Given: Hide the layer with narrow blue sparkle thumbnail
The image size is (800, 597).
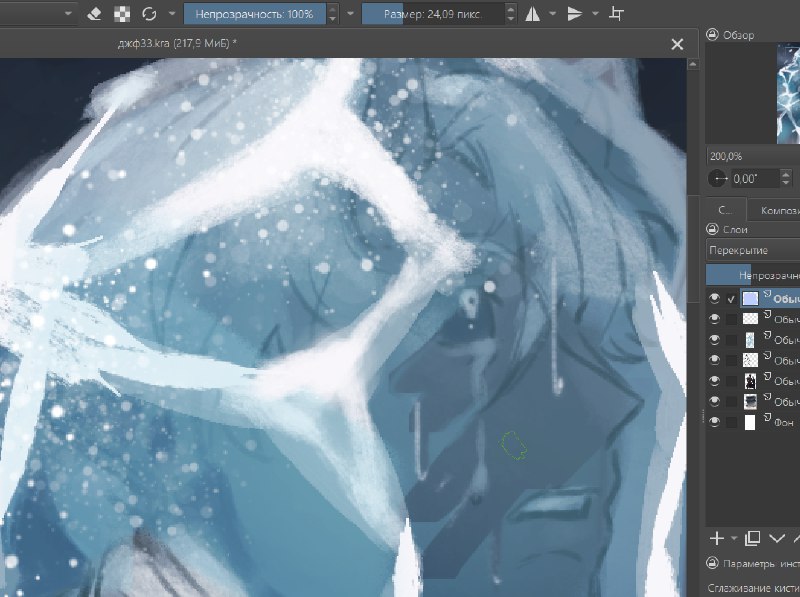Looking at the screenshot, I should [714, 340].
